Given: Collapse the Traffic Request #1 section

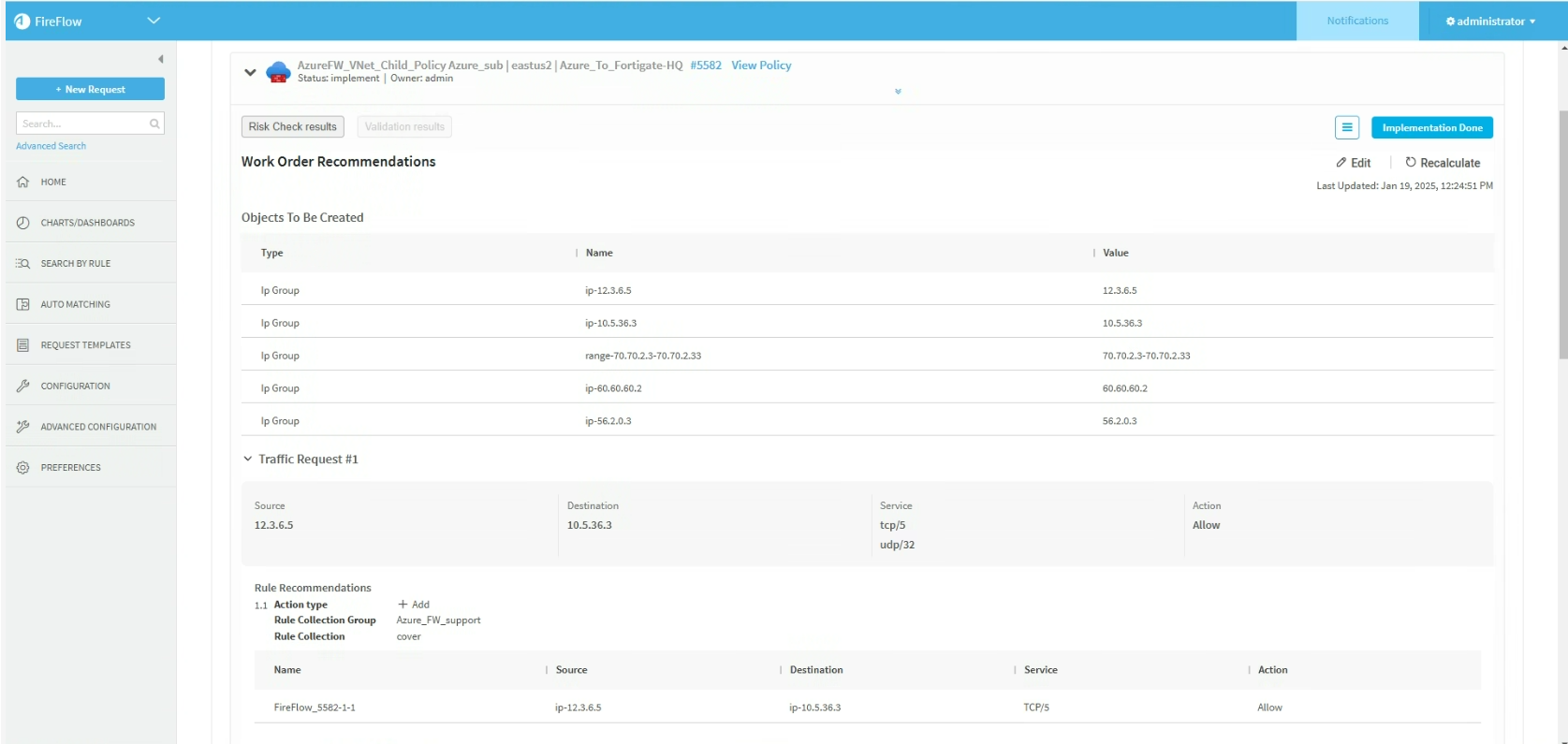Looking at the screenshot, I should click(x=248, y=459).
